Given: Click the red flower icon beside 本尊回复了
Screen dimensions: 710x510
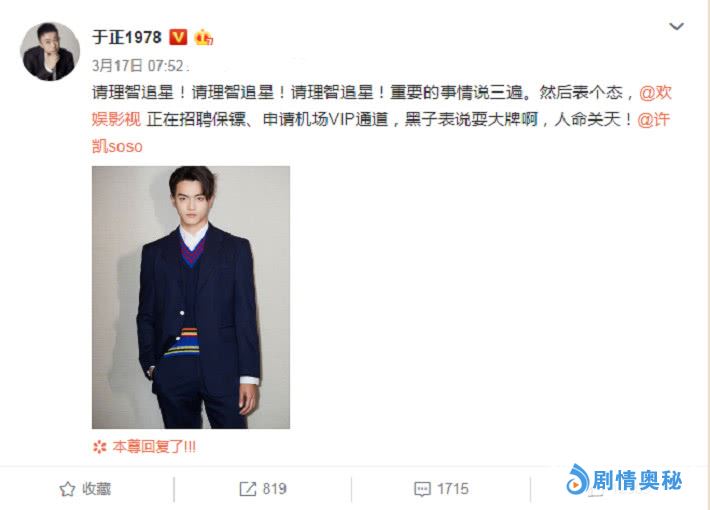Looking at the screenshot, I should pos(99,447).
